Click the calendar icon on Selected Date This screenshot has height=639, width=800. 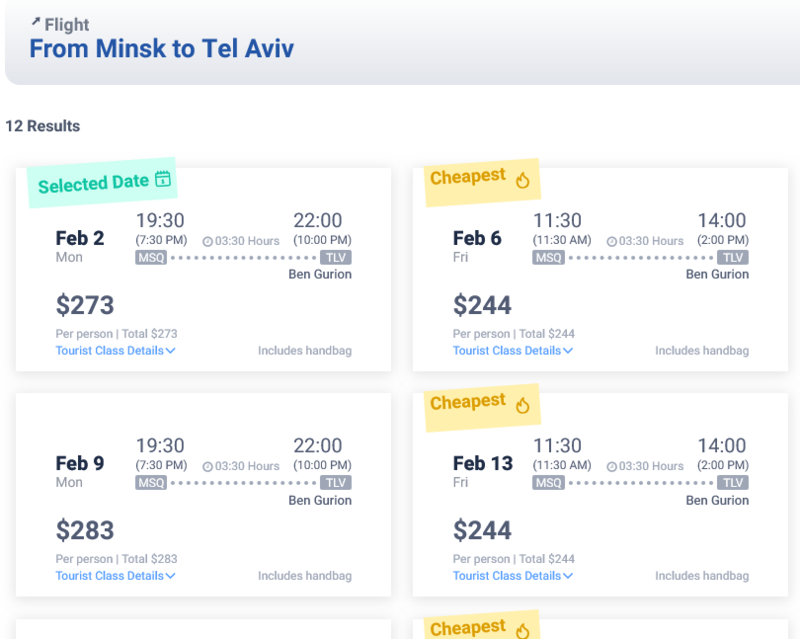point(163,180)
